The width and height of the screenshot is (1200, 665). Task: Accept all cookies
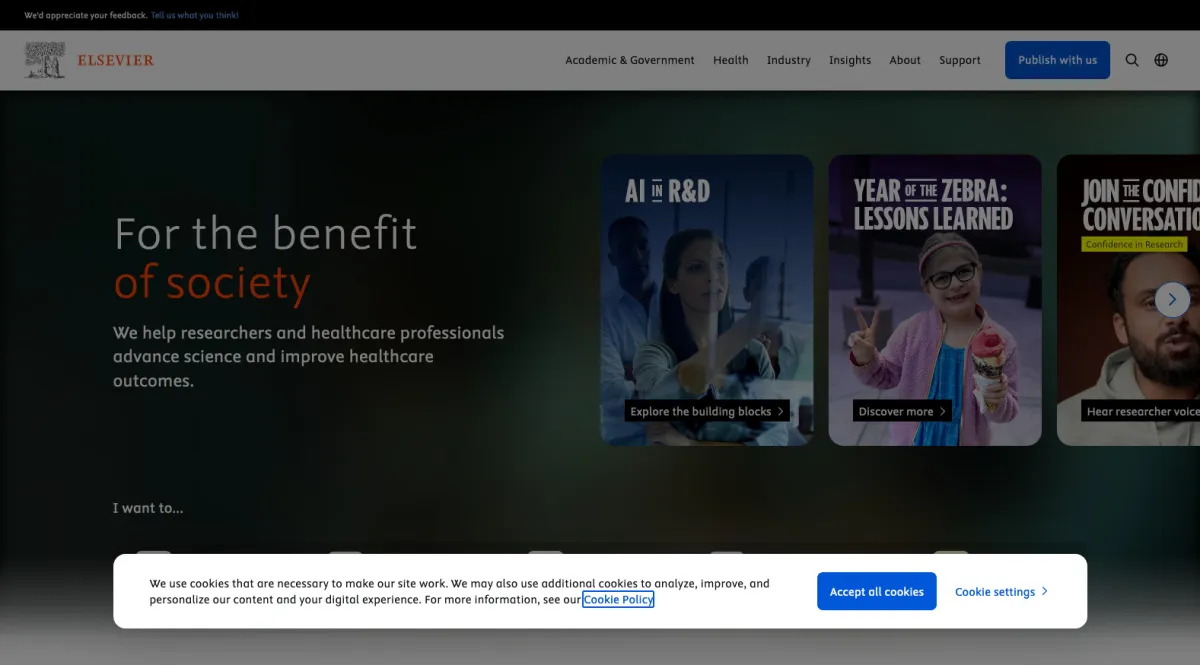pos(877,591)
